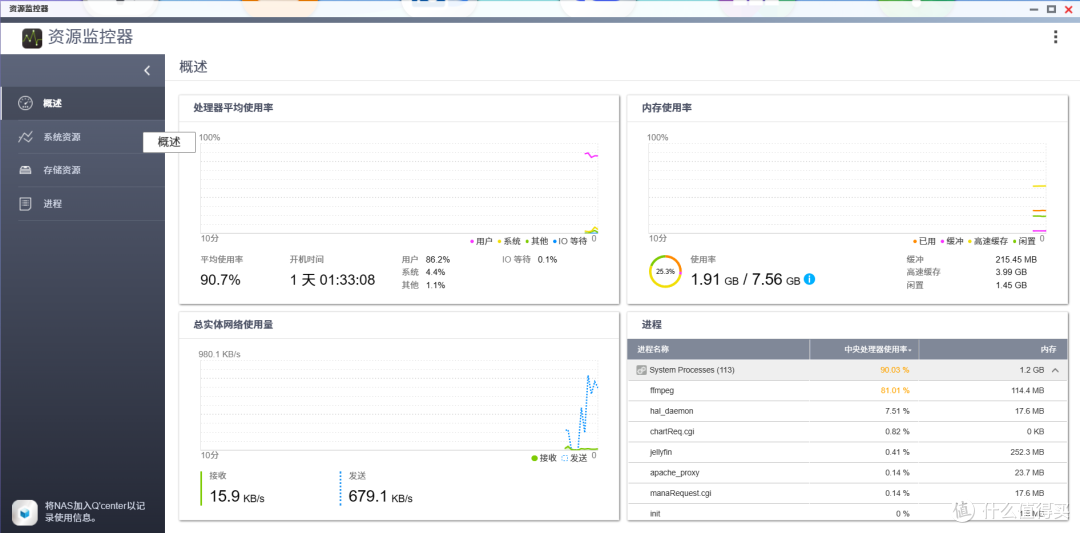Click the System Processes (113) row label
1080x533 pixels.
click(692, 370)
